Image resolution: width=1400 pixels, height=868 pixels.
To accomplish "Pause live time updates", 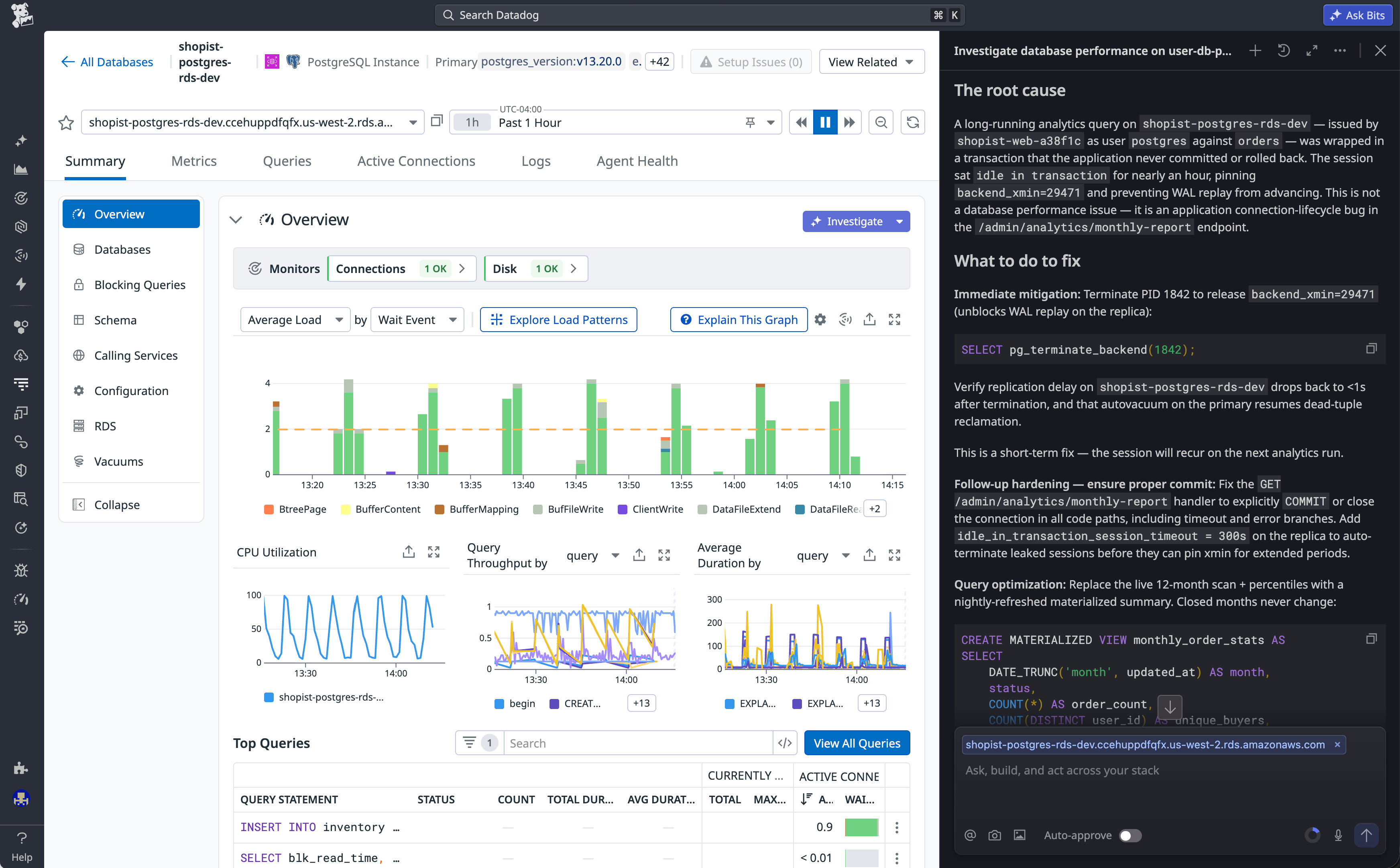I will click(825, 122).
